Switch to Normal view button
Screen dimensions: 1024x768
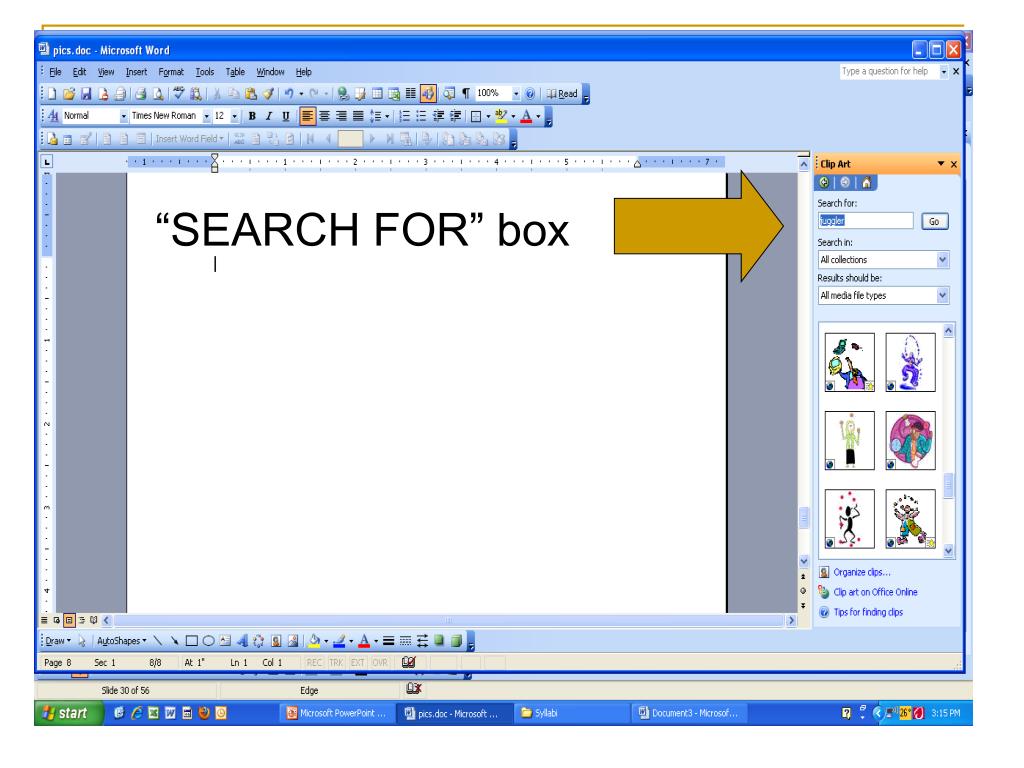[44, 620]
